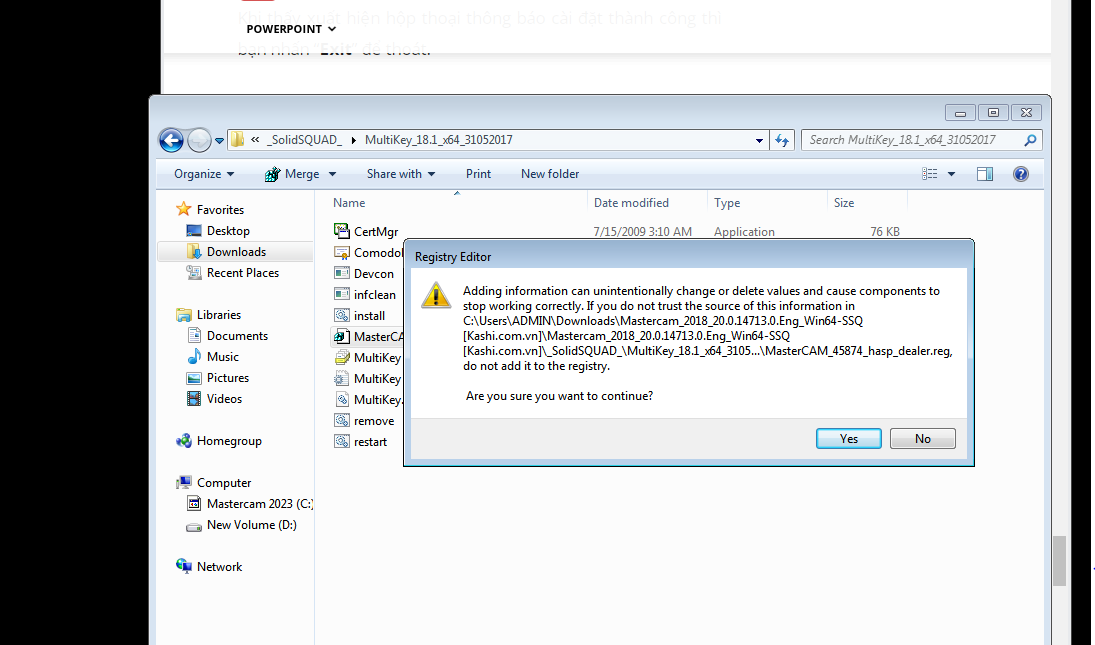
Task: Click the Help question mark icon
Action: 1020,174
